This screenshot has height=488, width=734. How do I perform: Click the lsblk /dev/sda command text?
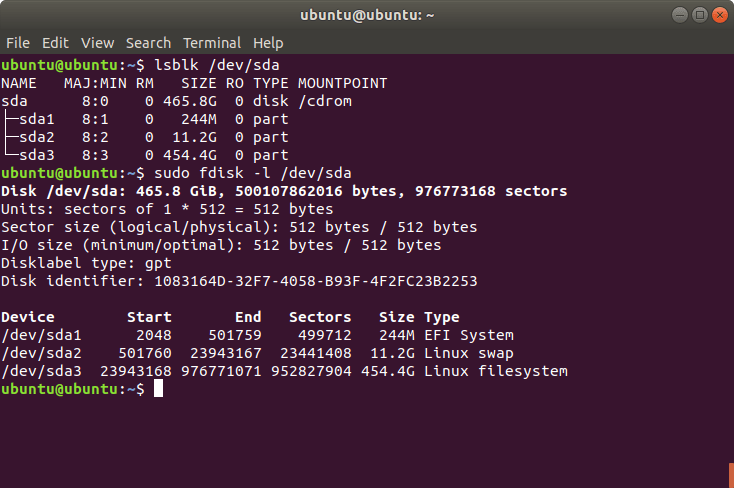click(x=217, y=65)
